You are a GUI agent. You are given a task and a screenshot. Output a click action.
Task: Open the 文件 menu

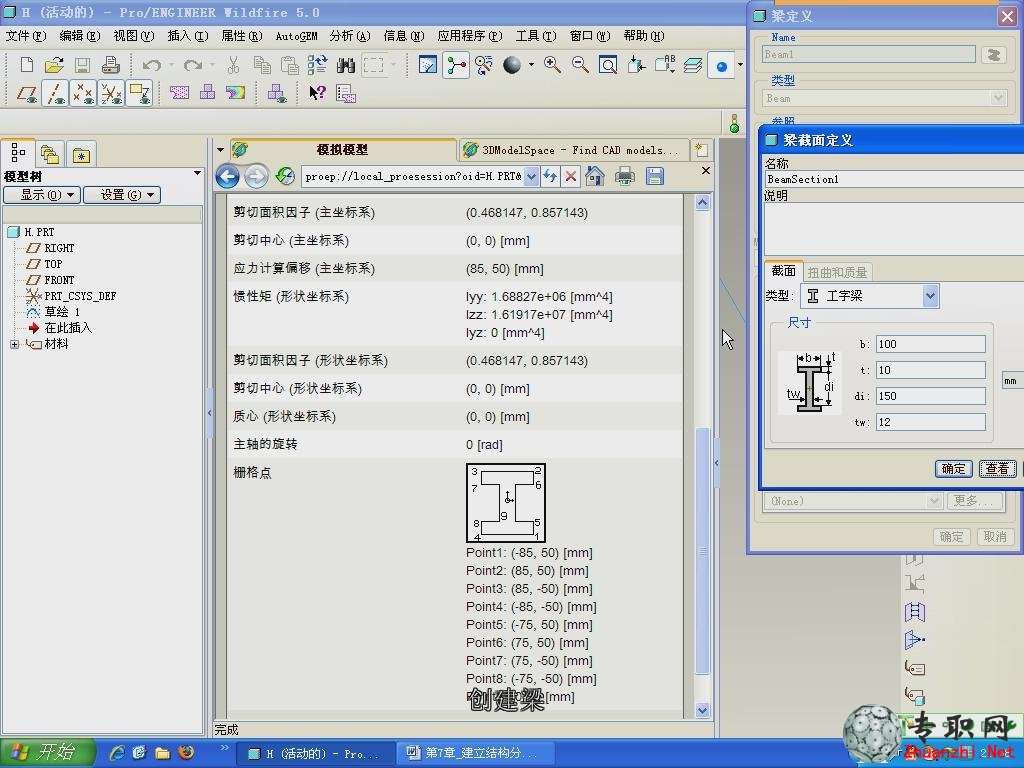tap(26, 36)
